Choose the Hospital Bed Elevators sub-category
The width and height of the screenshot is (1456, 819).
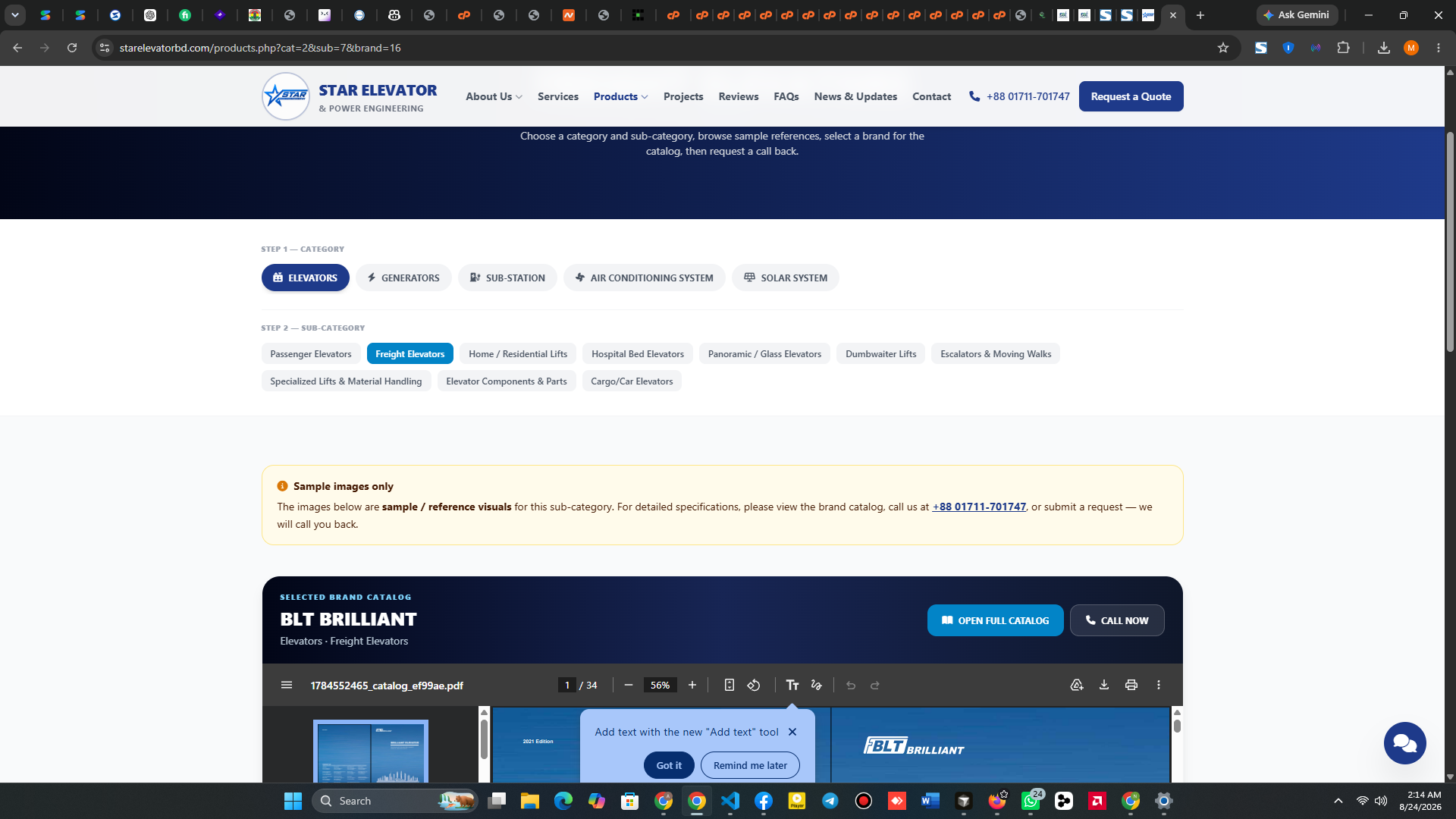pos(638,354)
